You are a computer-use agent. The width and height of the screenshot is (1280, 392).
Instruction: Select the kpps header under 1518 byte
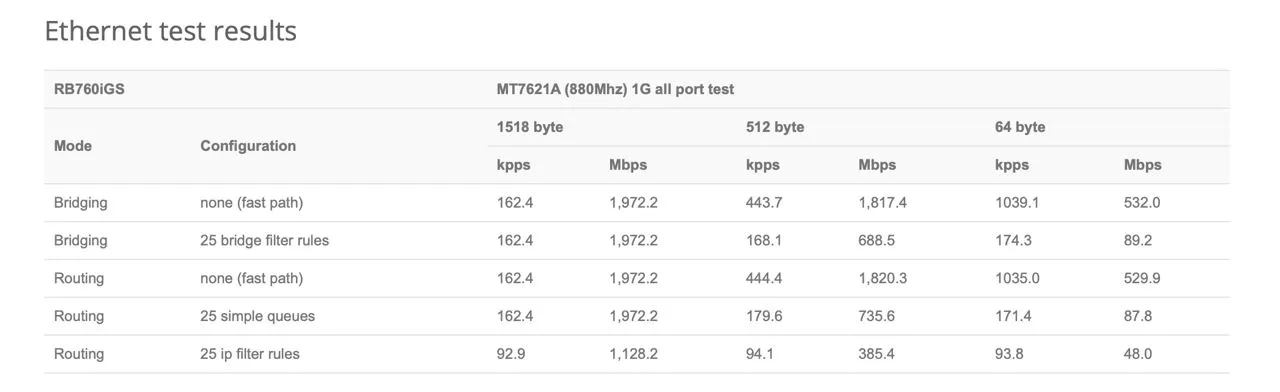pyautogui.click(x=514, y=165)
